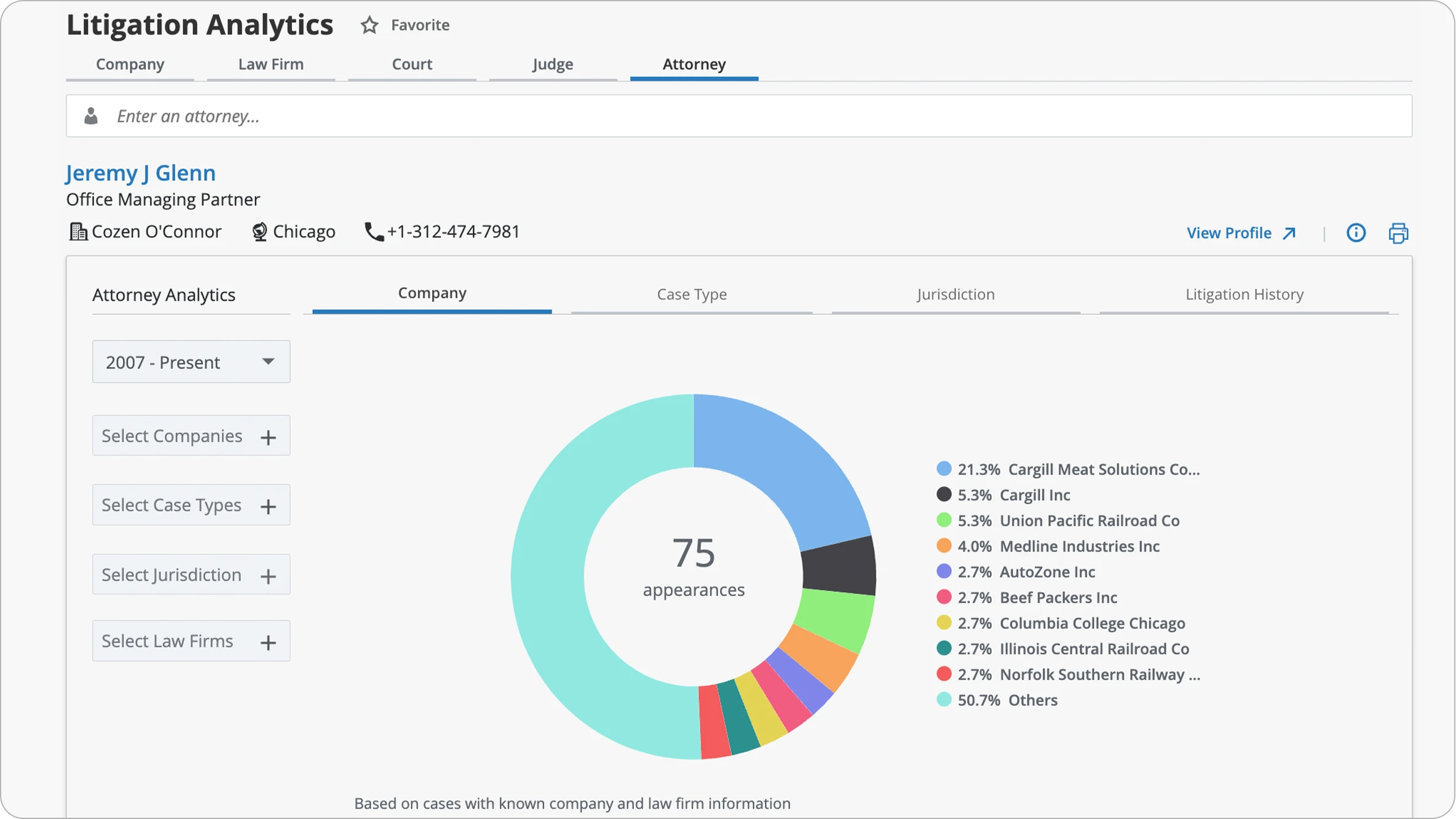Click plus icon on Select Companies
1456x819 pixels.
268,437
